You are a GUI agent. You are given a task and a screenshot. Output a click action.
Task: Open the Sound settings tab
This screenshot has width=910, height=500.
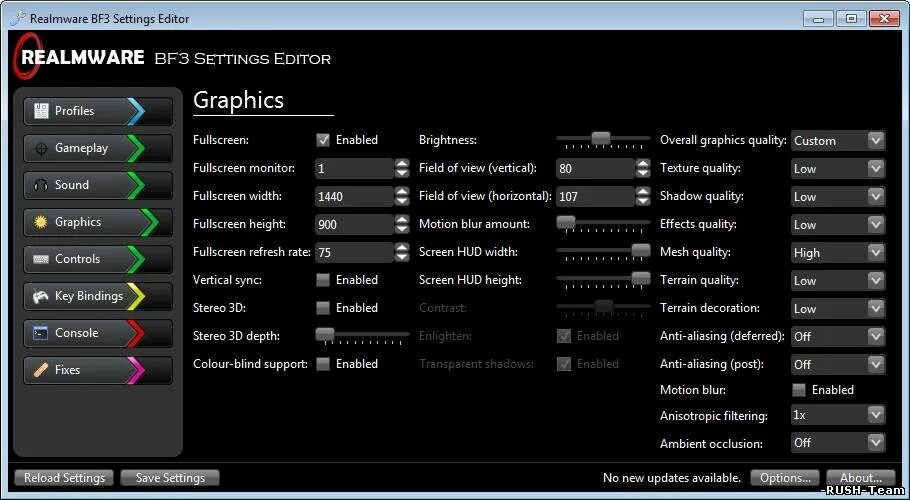98,186
